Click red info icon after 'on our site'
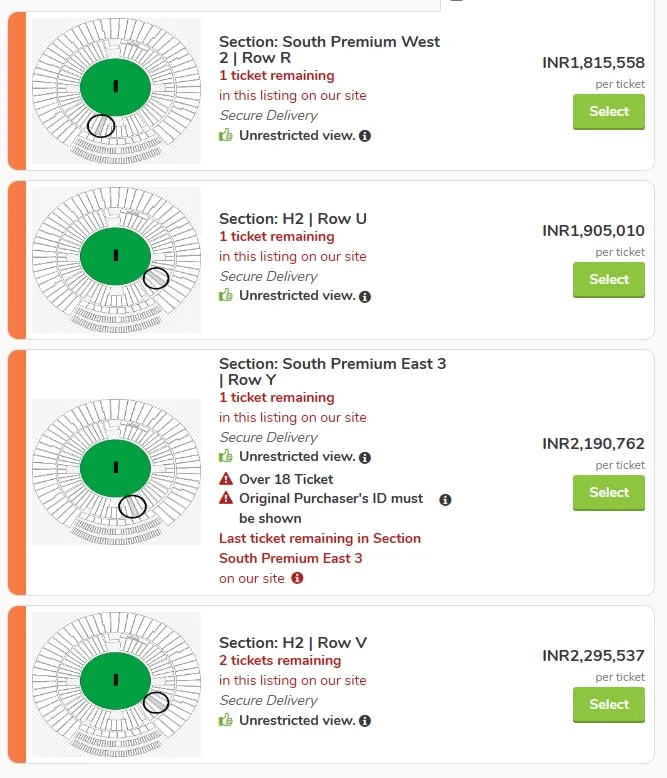Screen dimensions: 667x778 coord(297,578)
